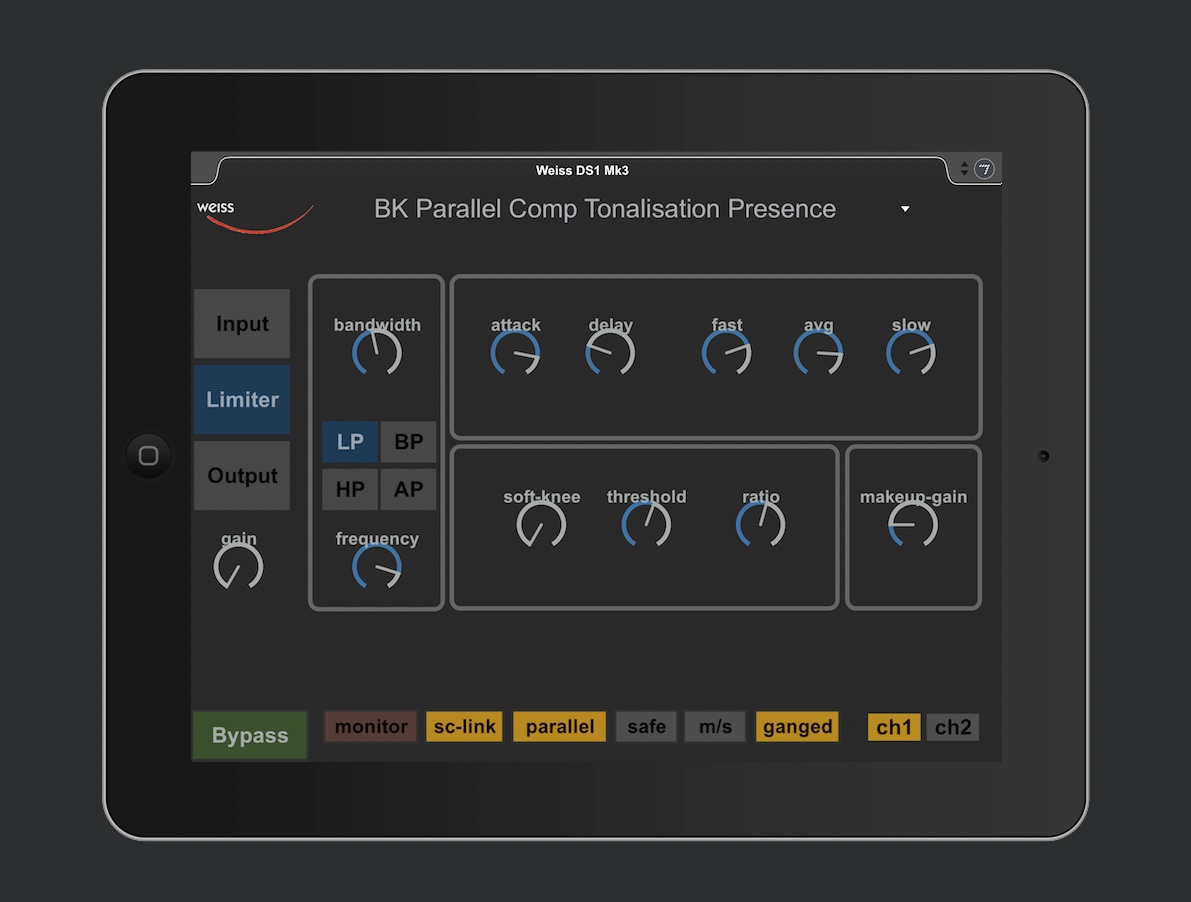Click the ratio knob

[x=760, y=524]
